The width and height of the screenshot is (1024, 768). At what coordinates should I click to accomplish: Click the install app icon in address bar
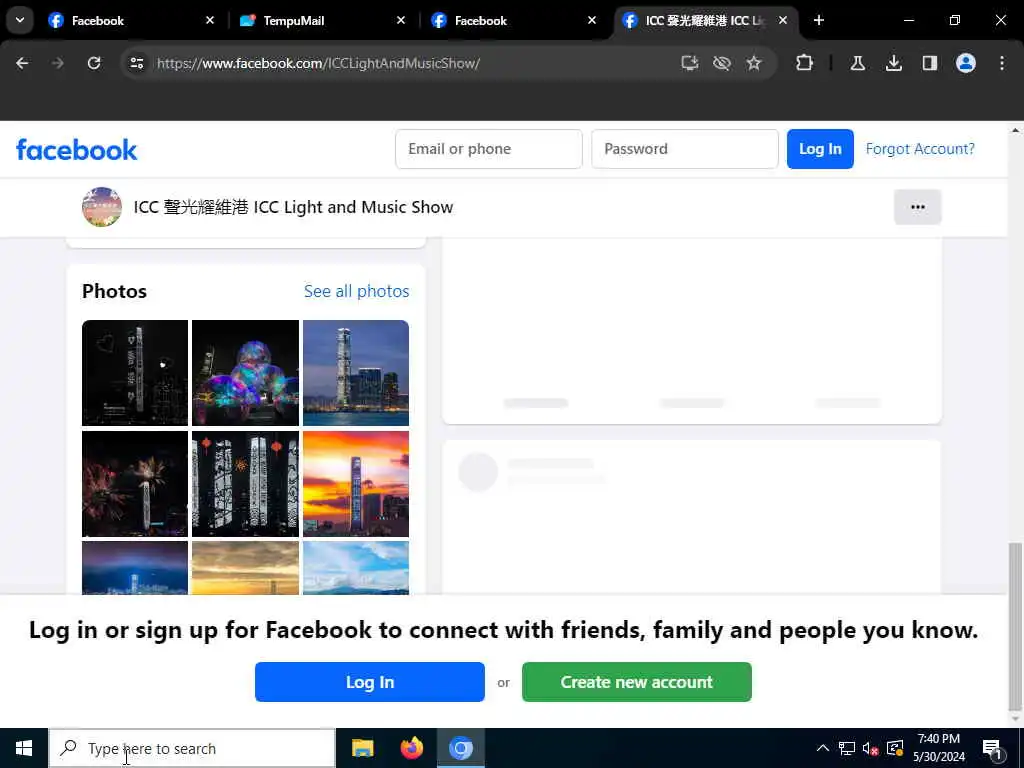[x=690, y=63]
